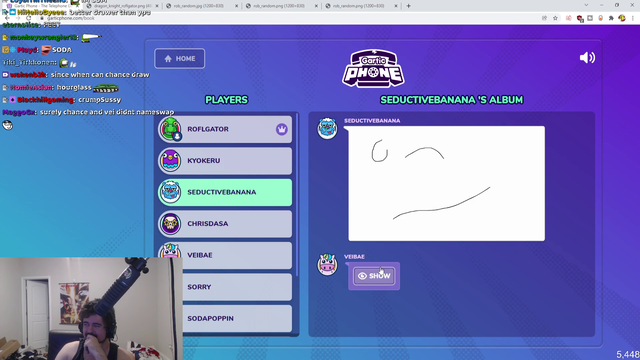
Task: Click the crown icon beside ROFLGATOR
Action: [282, 129]
